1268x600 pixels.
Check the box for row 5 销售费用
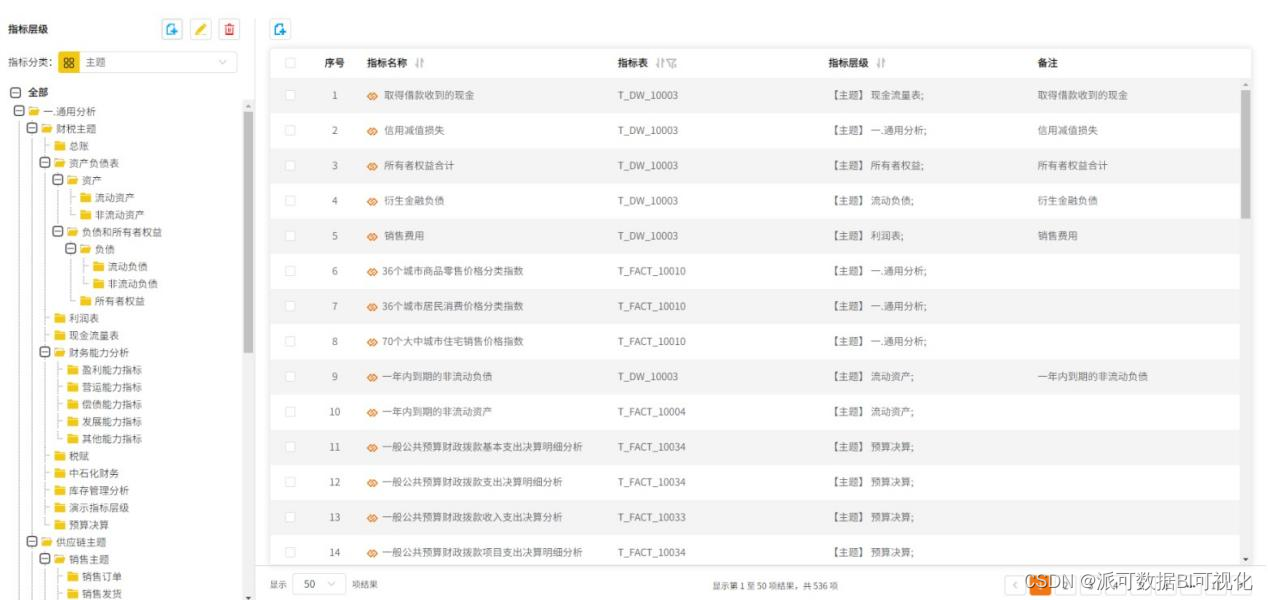point(290,236)
